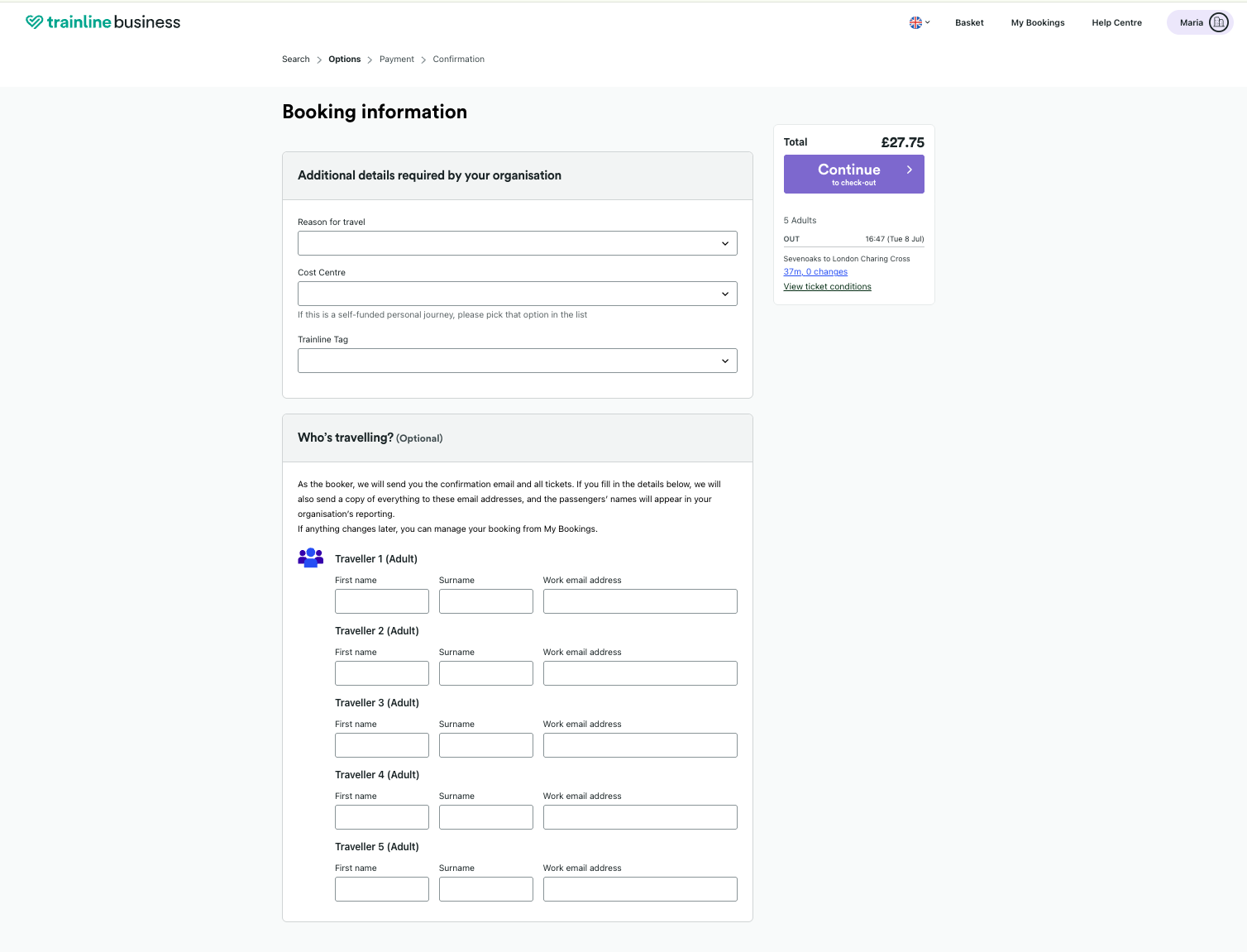Click Traveller 5 Work email address field

coord(640,889)
